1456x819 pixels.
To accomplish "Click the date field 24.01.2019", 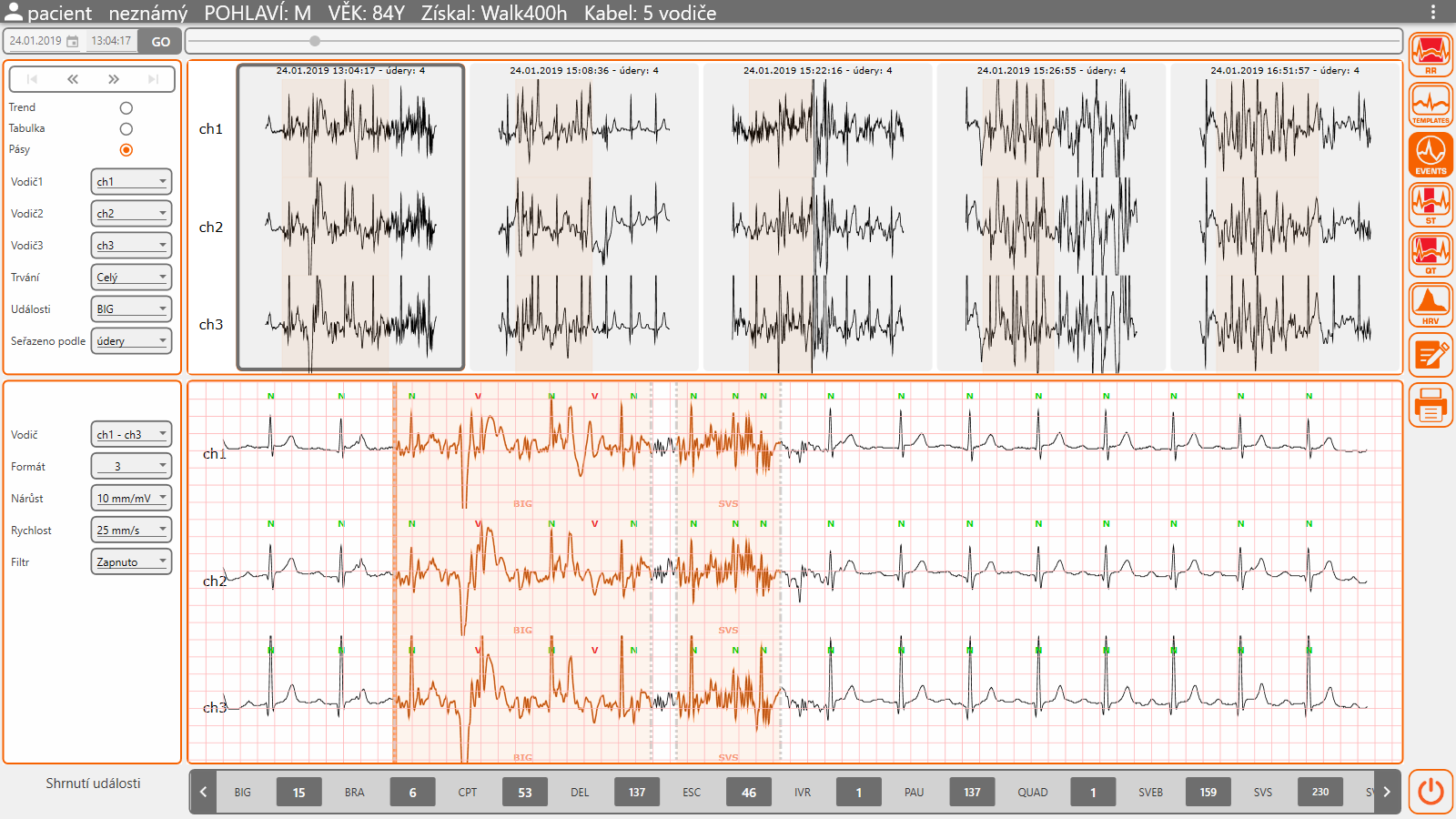I will (35, 41).
